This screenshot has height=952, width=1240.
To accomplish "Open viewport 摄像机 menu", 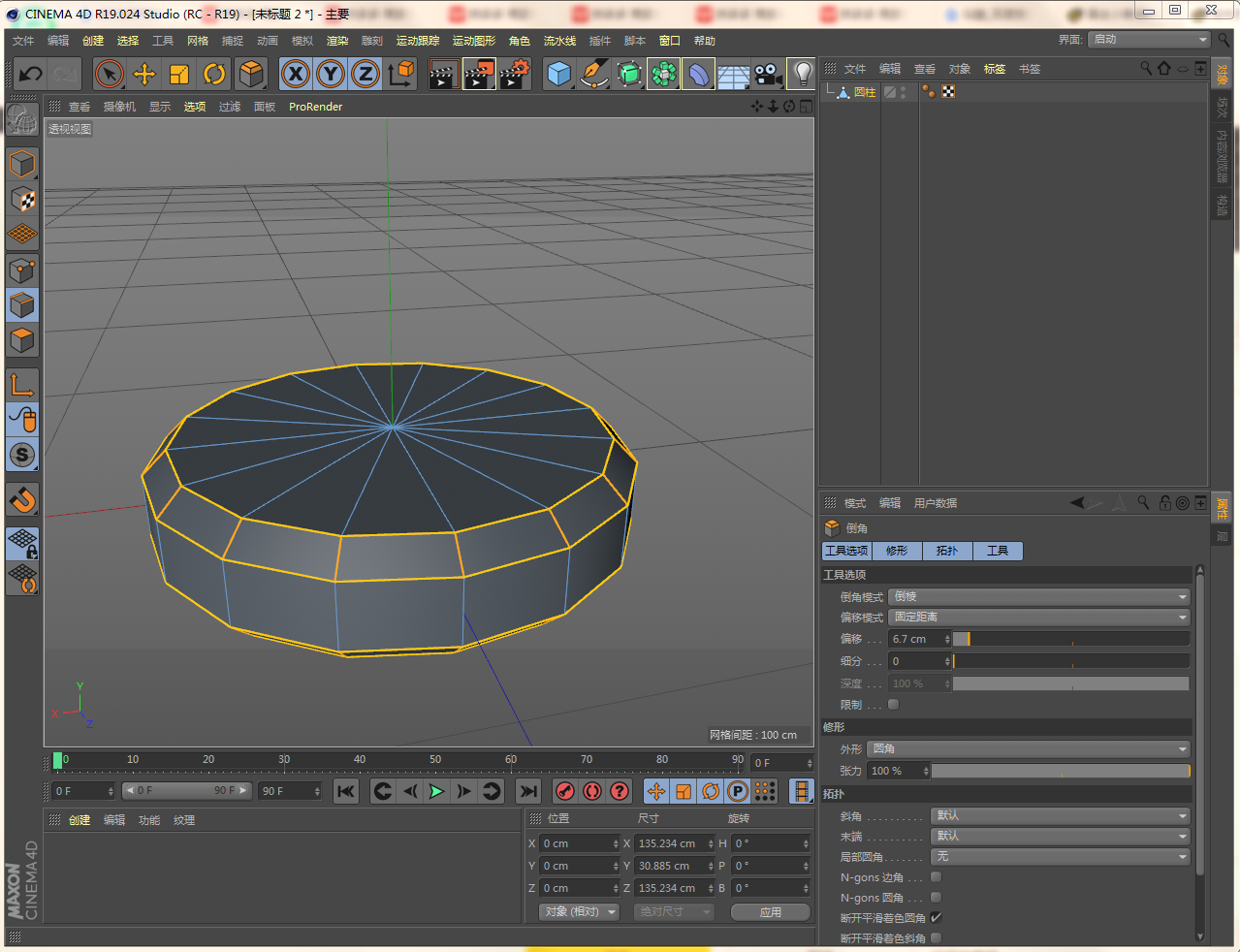I will pos(119,107).
